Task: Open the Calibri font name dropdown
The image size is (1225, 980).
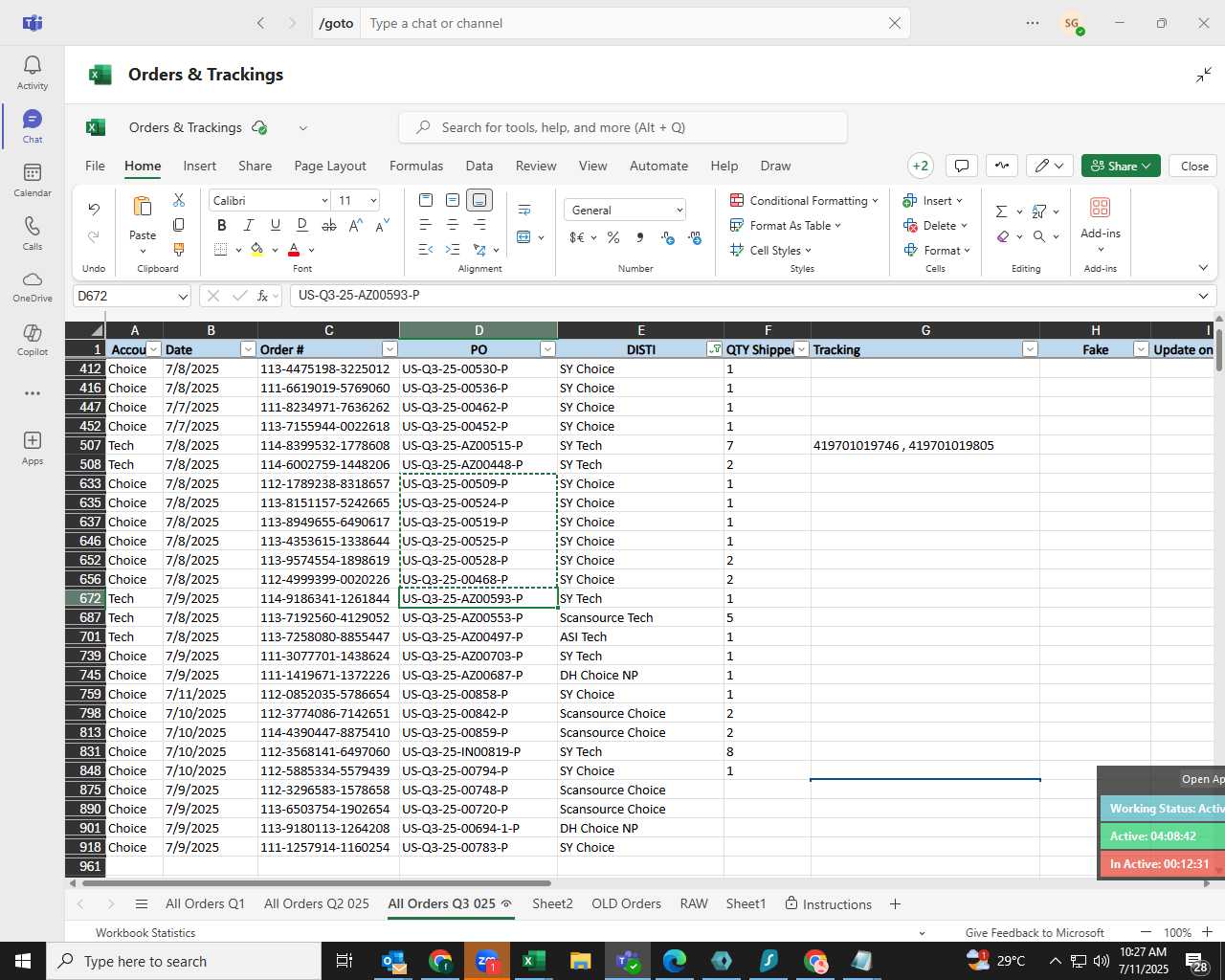Action: point(324,200)
